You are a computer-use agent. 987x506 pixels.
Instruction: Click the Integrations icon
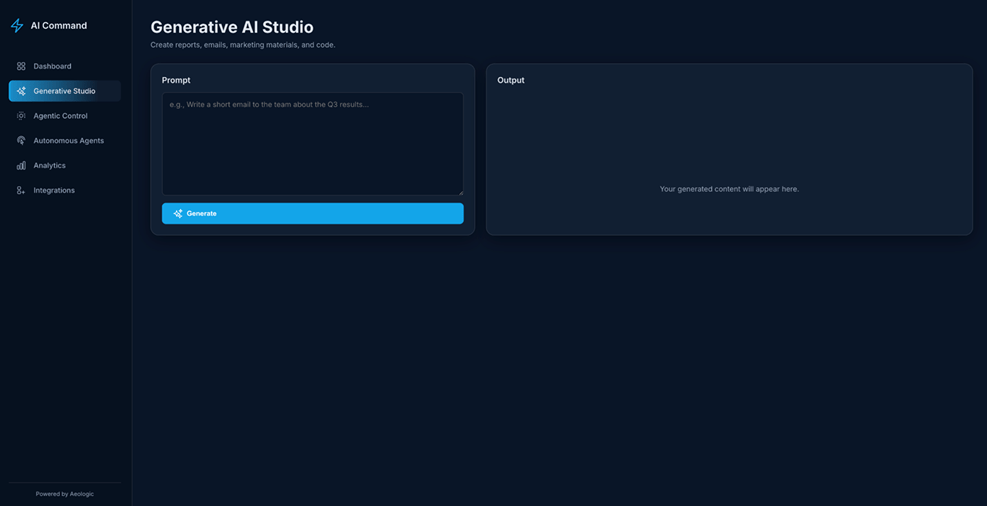pyautogui.click(x=21, y=190)
